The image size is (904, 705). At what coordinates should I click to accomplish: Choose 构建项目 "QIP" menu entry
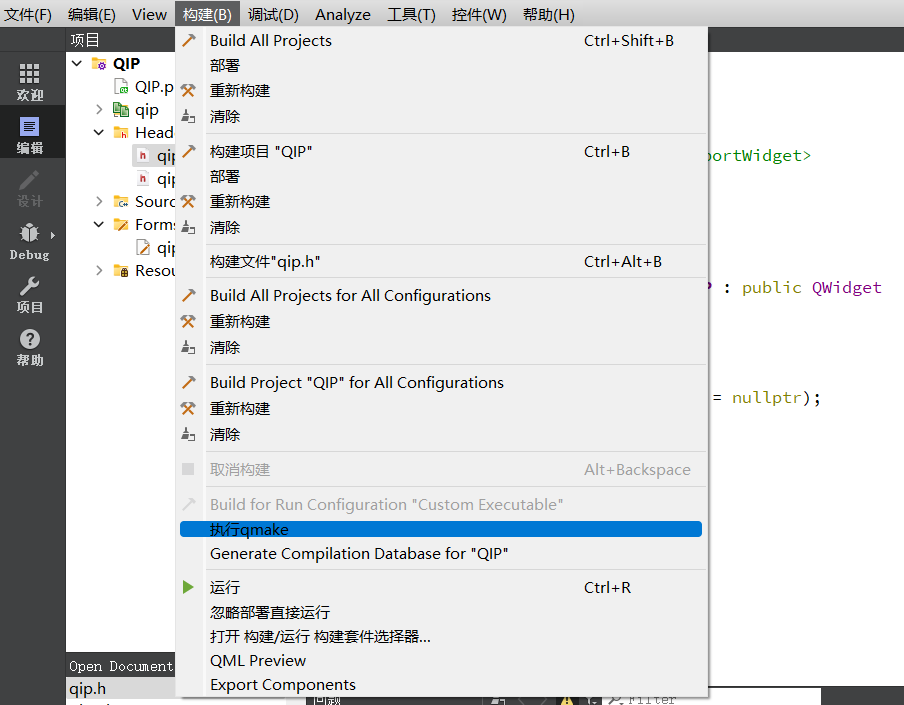pos(441,152)
